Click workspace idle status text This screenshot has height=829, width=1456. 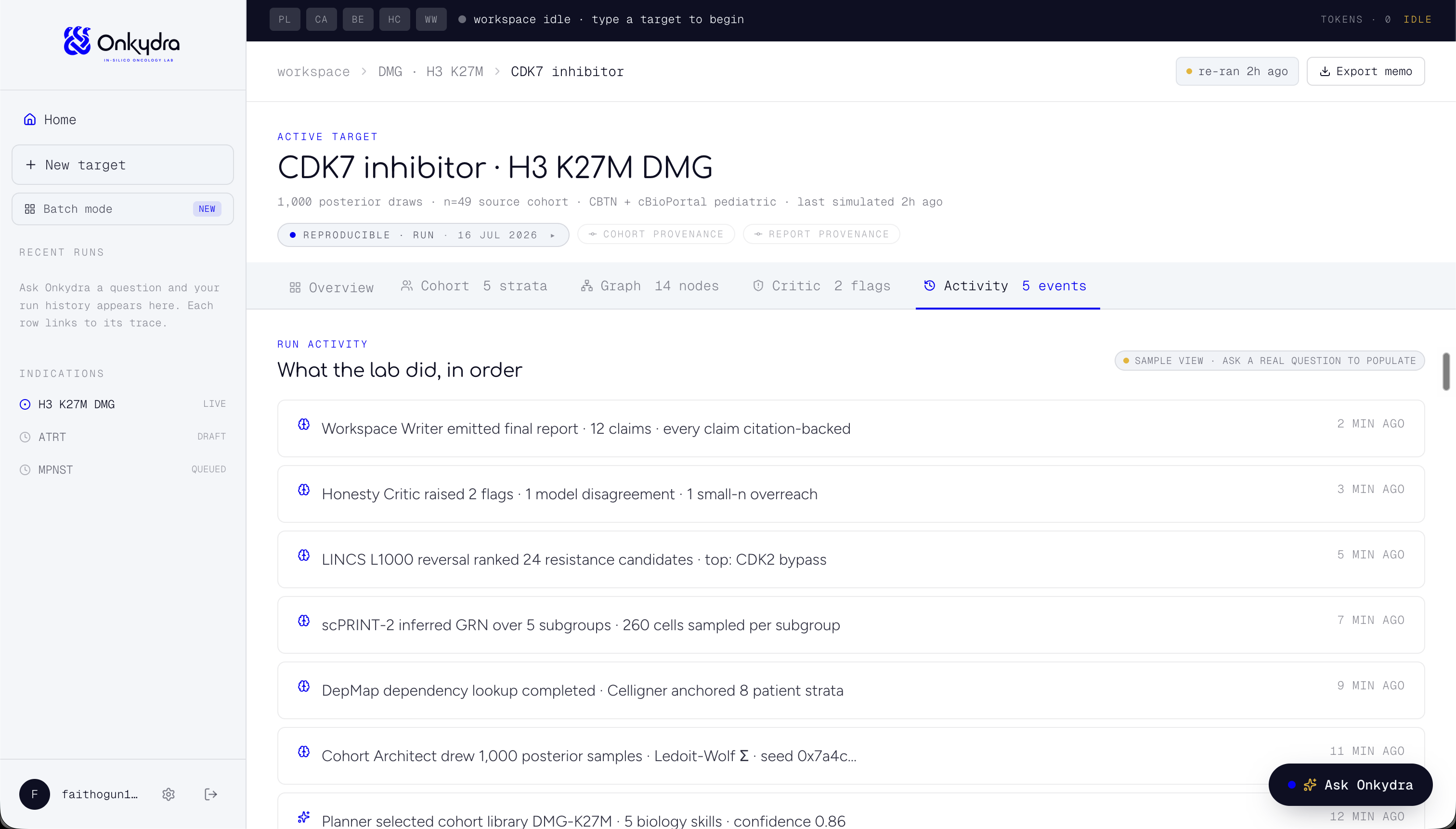[608, 19]
